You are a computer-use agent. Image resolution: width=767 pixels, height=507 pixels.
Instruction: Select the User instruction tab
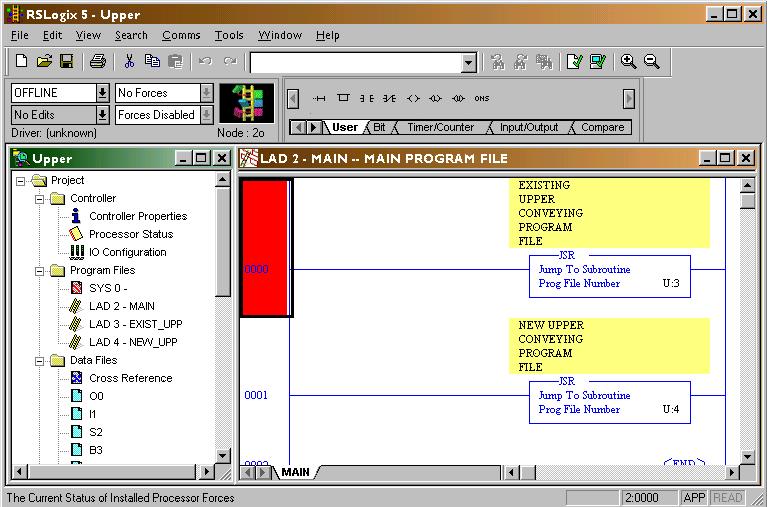(x=345, y=127)
